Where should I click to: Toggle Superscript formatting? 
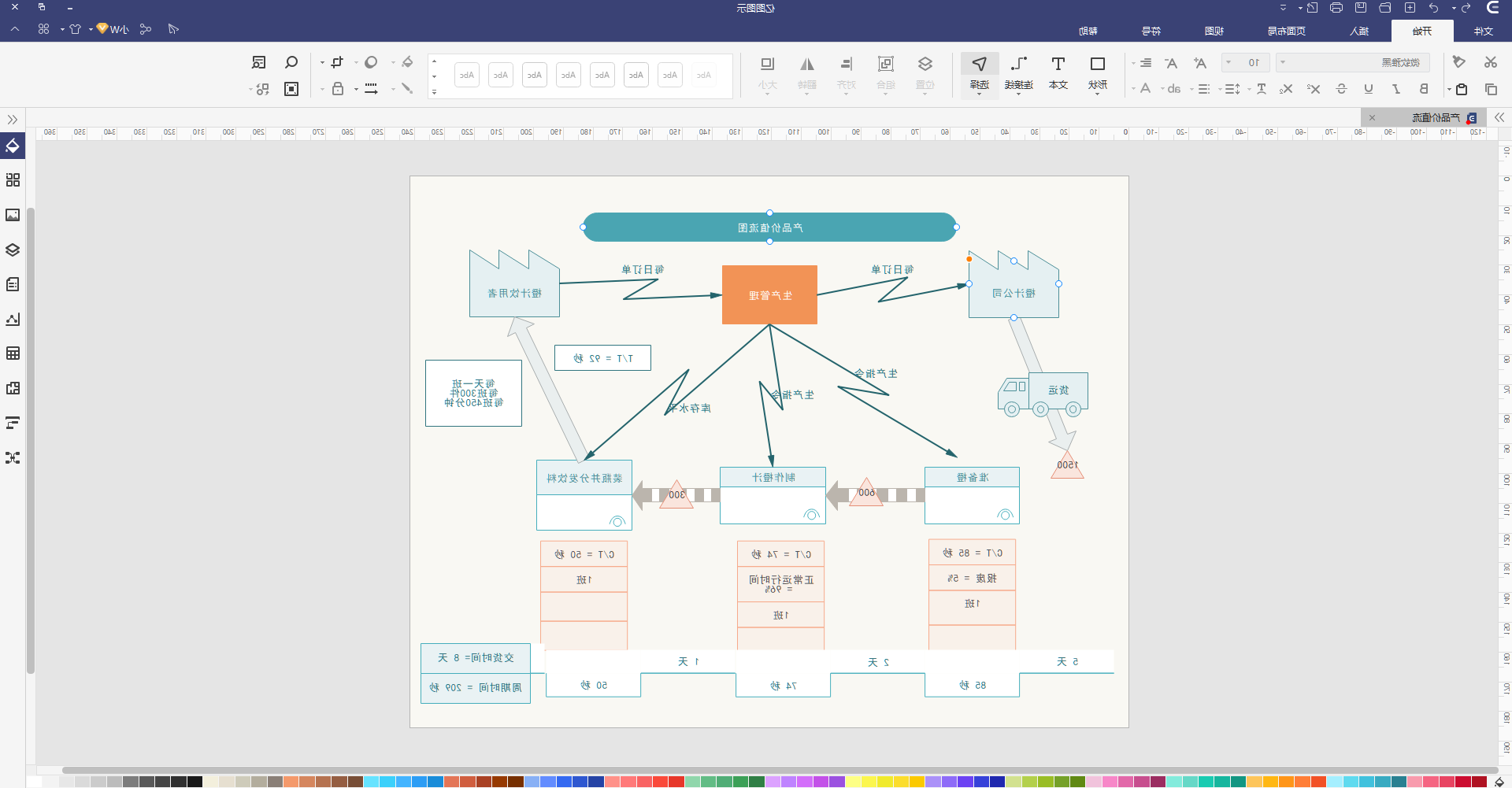coord(1314,89)
